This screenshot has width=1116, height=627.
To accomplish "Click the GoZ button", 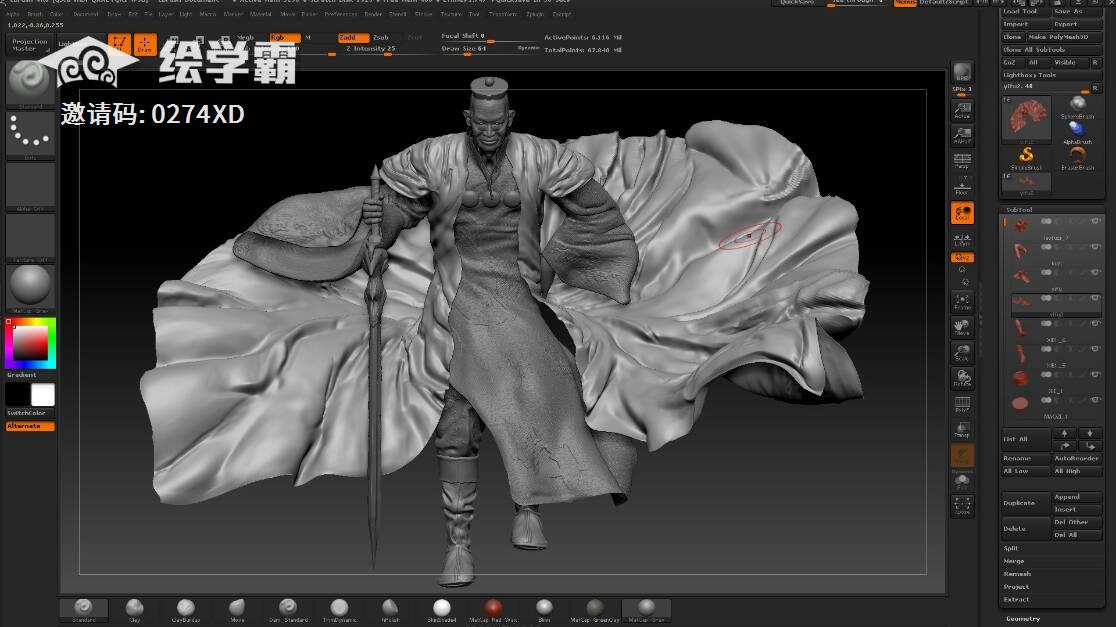I will [x=1012, y=63].
